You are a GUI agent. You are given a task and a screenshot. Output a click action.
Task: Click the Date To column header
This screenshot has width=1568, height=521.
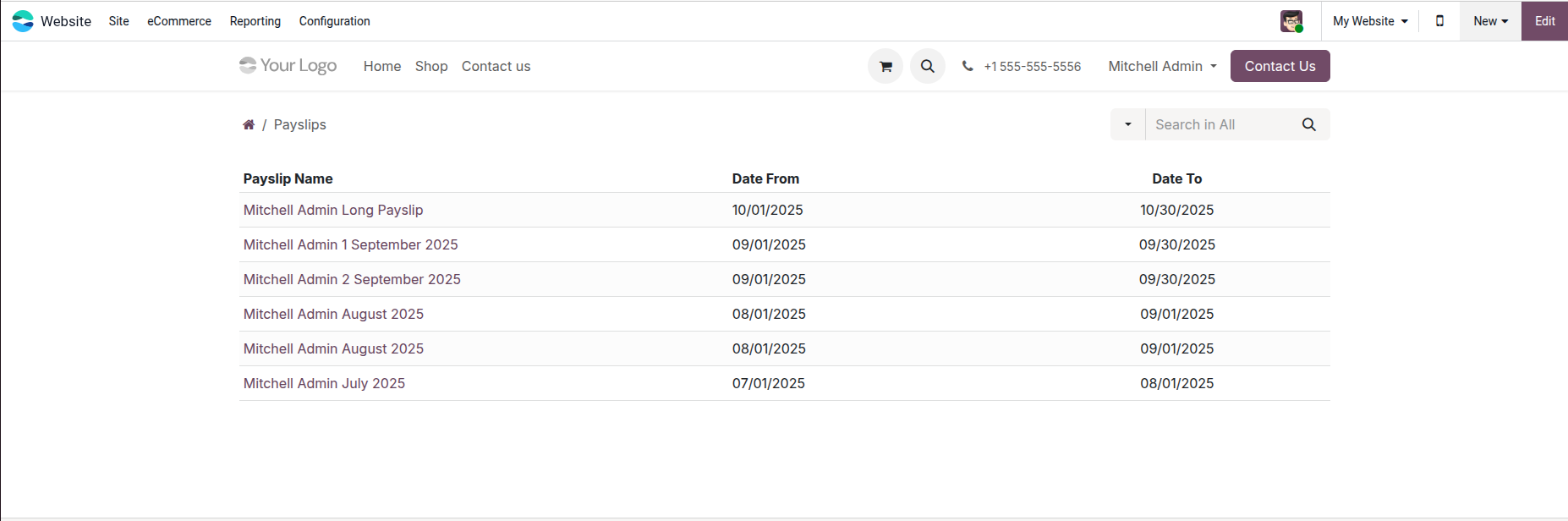coord(1176,178)
